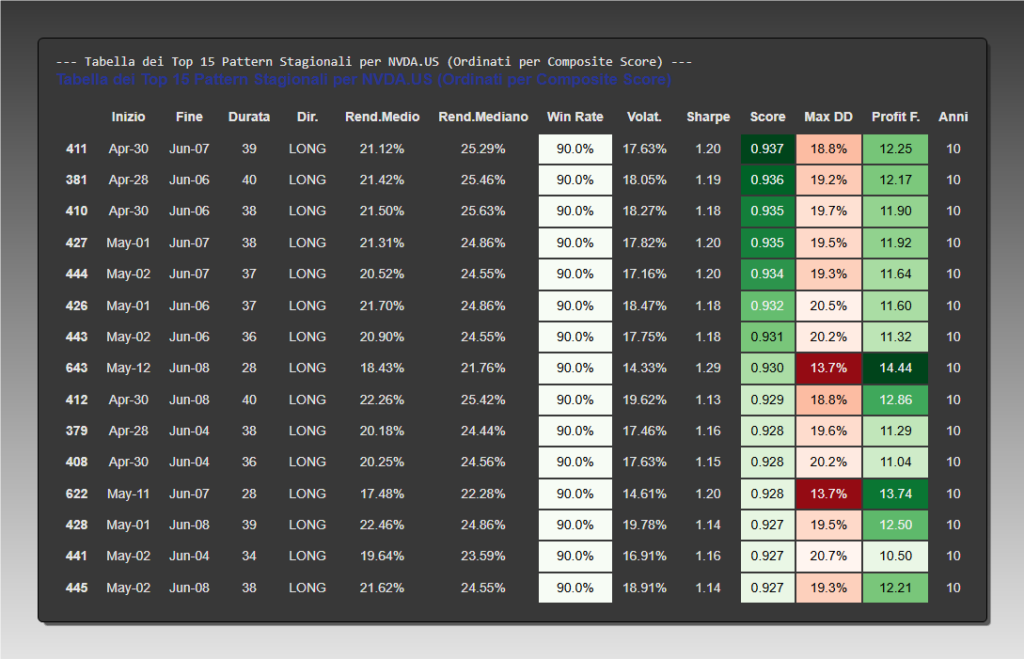Viewport: 1024px width, 659px height.
Task: Click the 12.21 Profit F. cell
Action: click(895, 588)
